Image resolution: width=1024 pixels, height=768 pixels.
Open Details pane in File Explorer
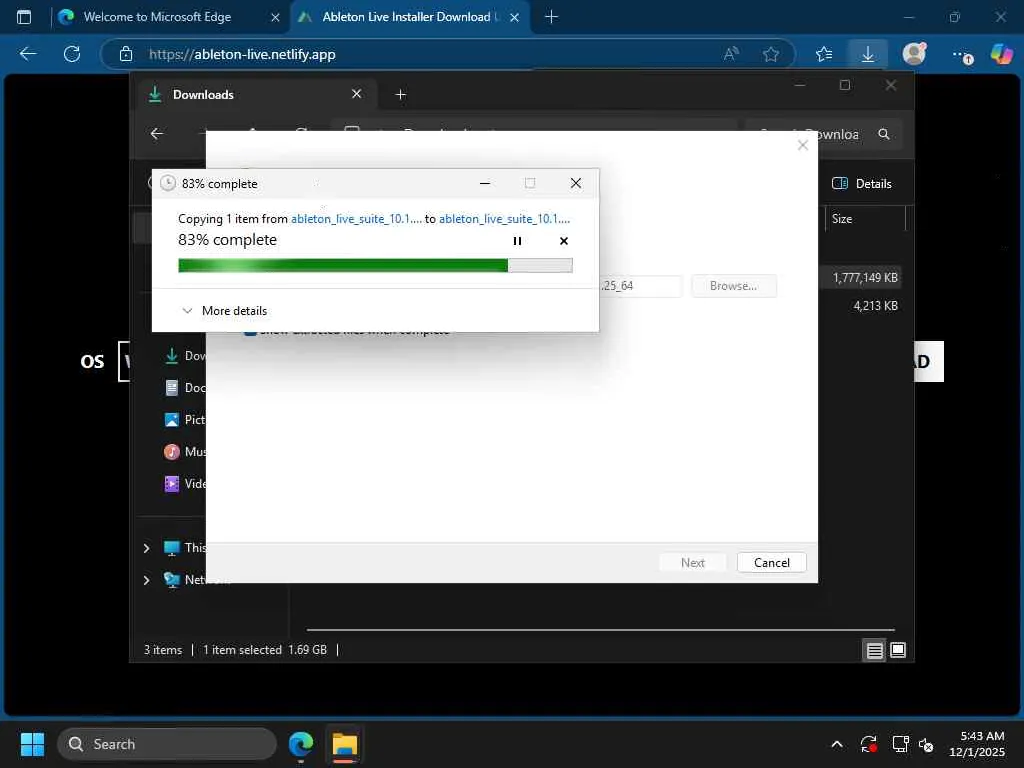pyautogui.click(x=861, y=184)
